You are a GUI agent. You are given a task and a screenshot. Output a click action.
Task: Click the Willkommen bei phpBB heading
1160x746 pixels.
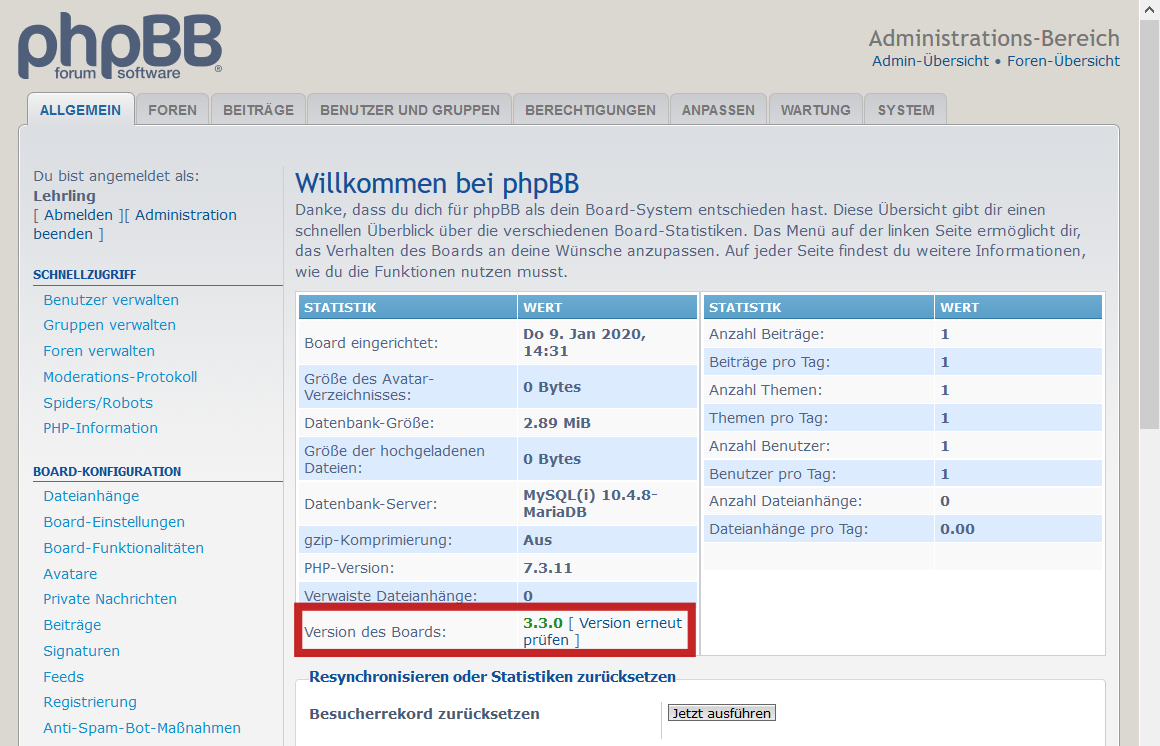point(437,184)
